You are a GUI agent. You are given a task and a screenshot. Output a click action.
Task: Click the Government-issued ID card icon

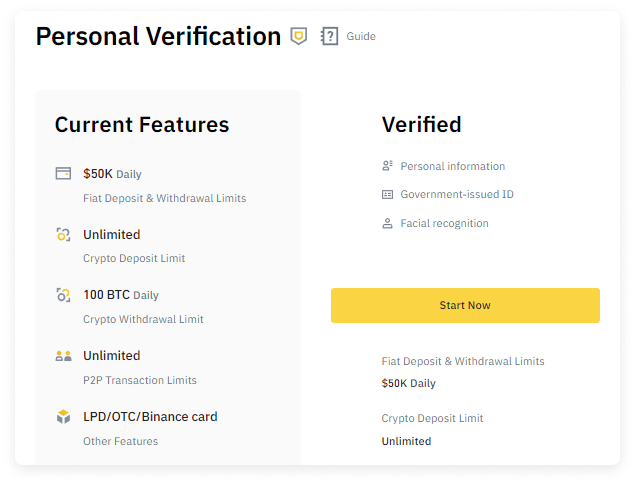(387, 194)
